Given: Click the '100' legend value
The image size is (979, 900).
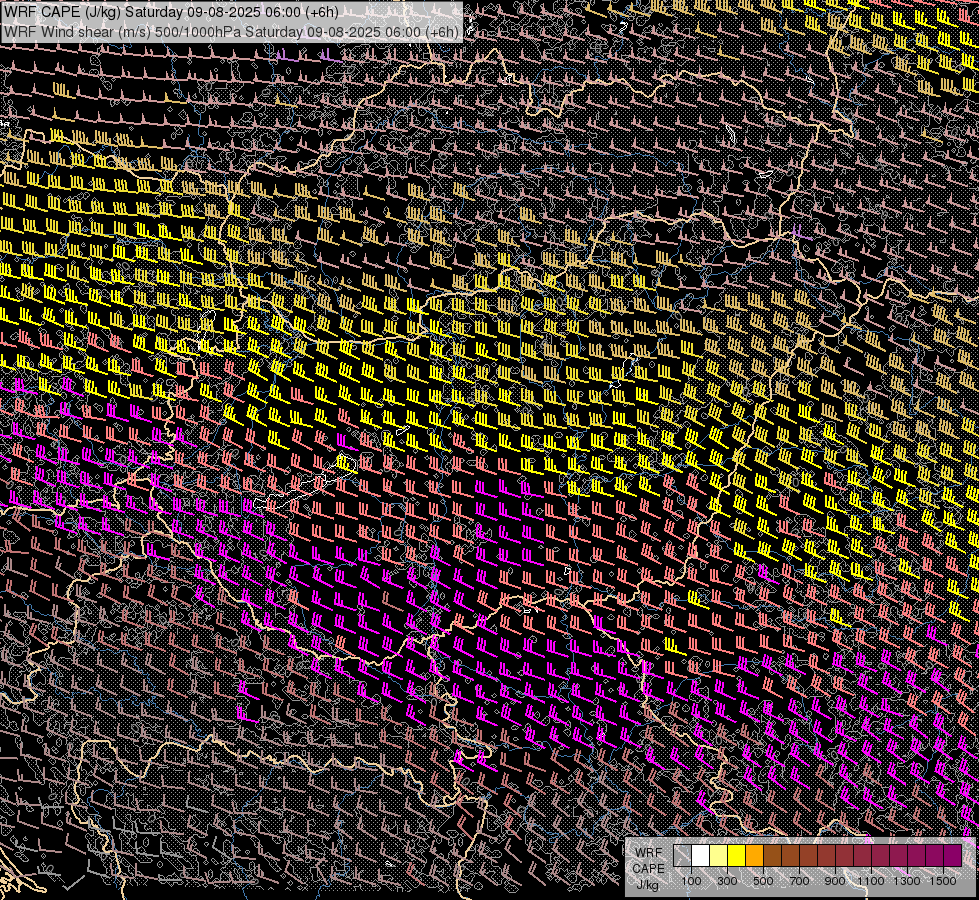Looking at the screenshot, I should (x=691, y=881).
